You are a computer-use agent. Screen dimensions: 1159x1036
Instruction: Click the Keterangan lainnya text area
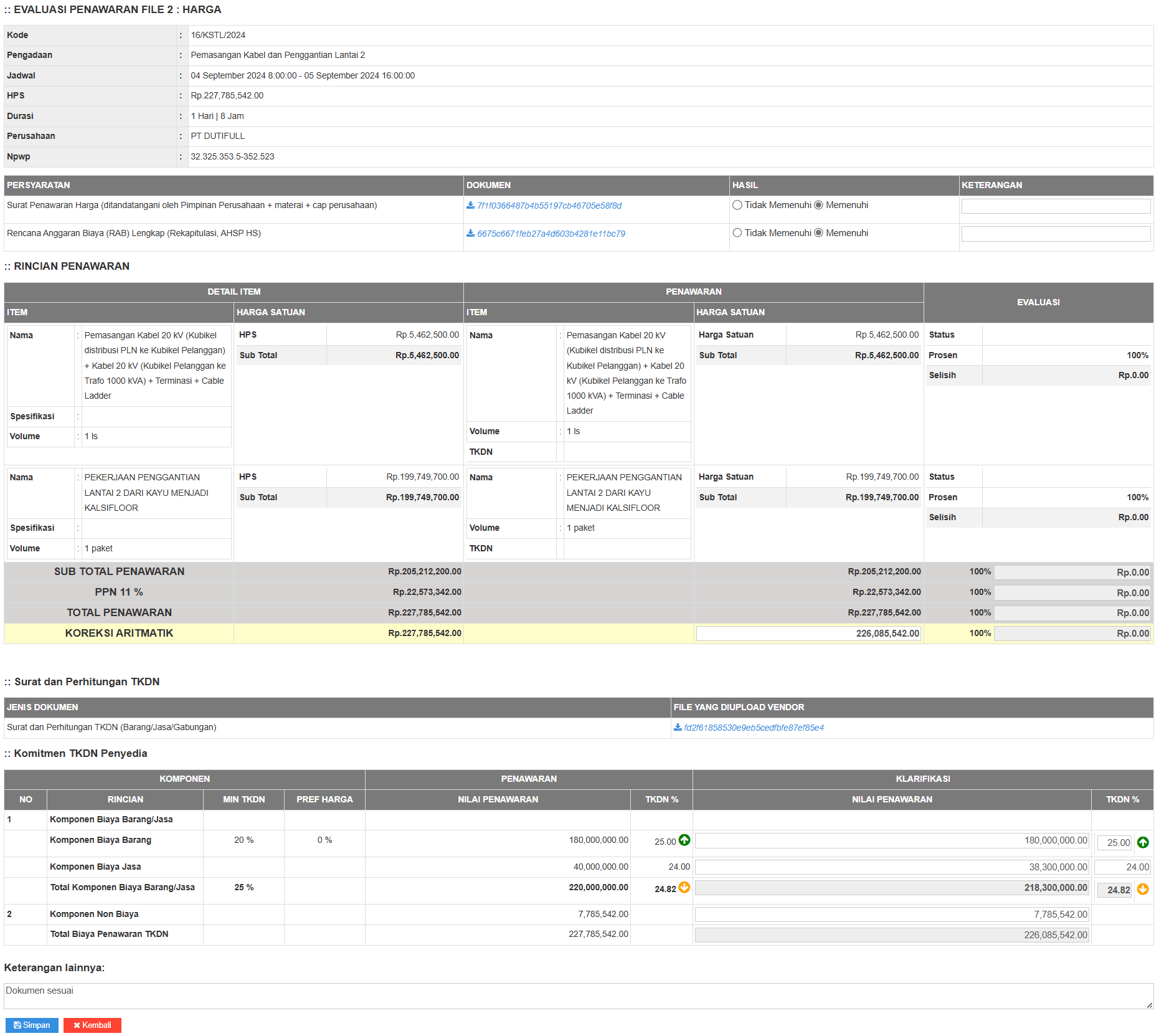click(578, 996)
